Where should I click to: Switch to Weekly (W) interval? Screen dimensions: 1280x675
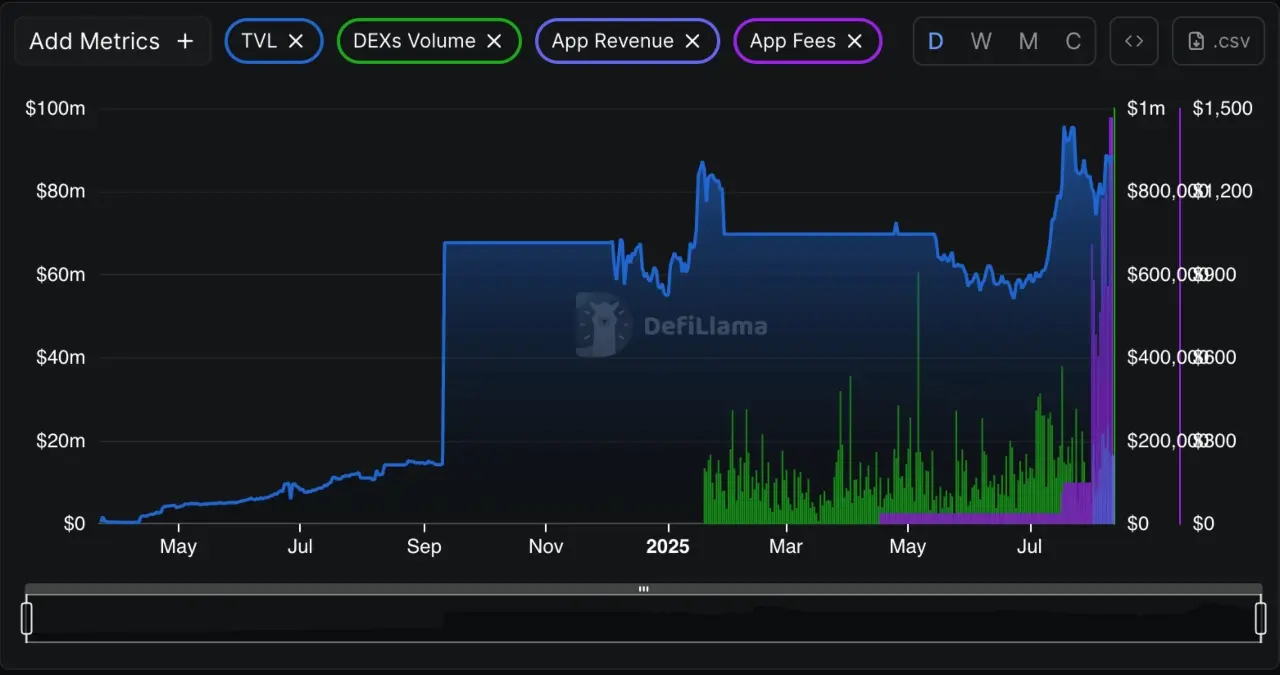click(981, 41)
